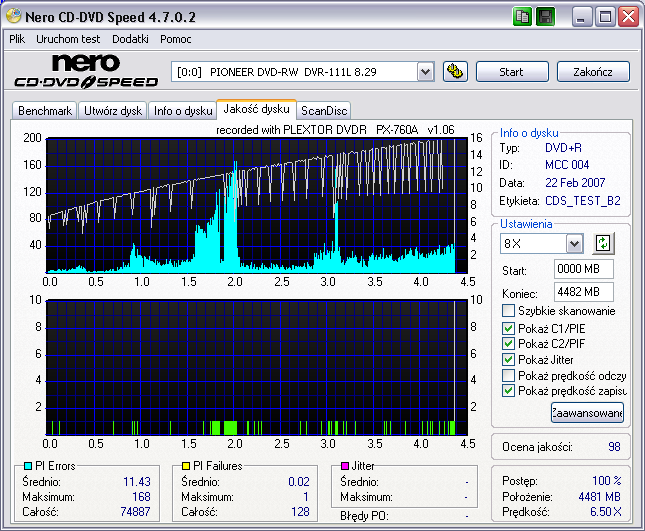
Task: Enable Pokaż prędkość odczytu checkbox
Action: point(508,375)
